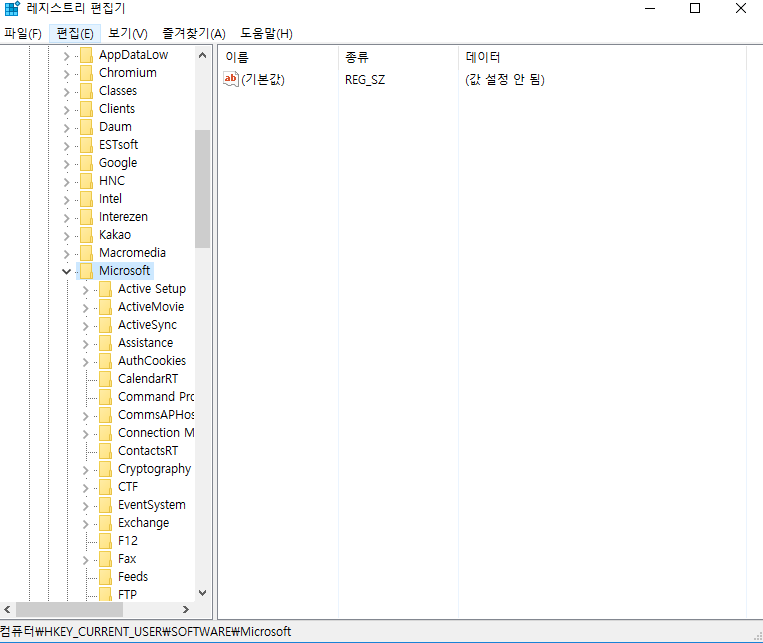Open the 보기(V) menu
The height and width of the screenshot is (643, 763).
point(127,34)
